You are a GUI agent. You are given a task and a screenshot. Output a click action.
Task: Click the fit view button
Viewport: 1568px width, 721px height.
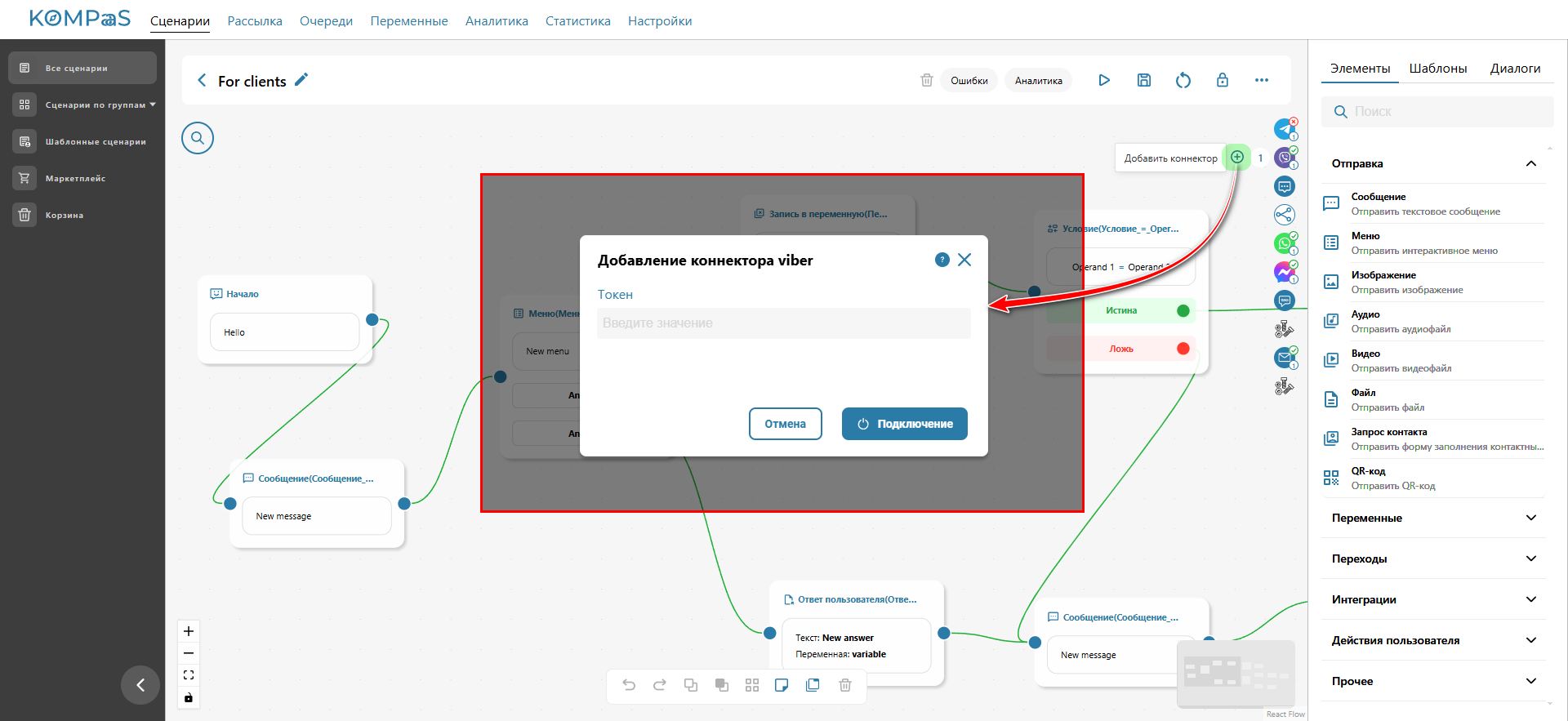click(x=189, y=675)
